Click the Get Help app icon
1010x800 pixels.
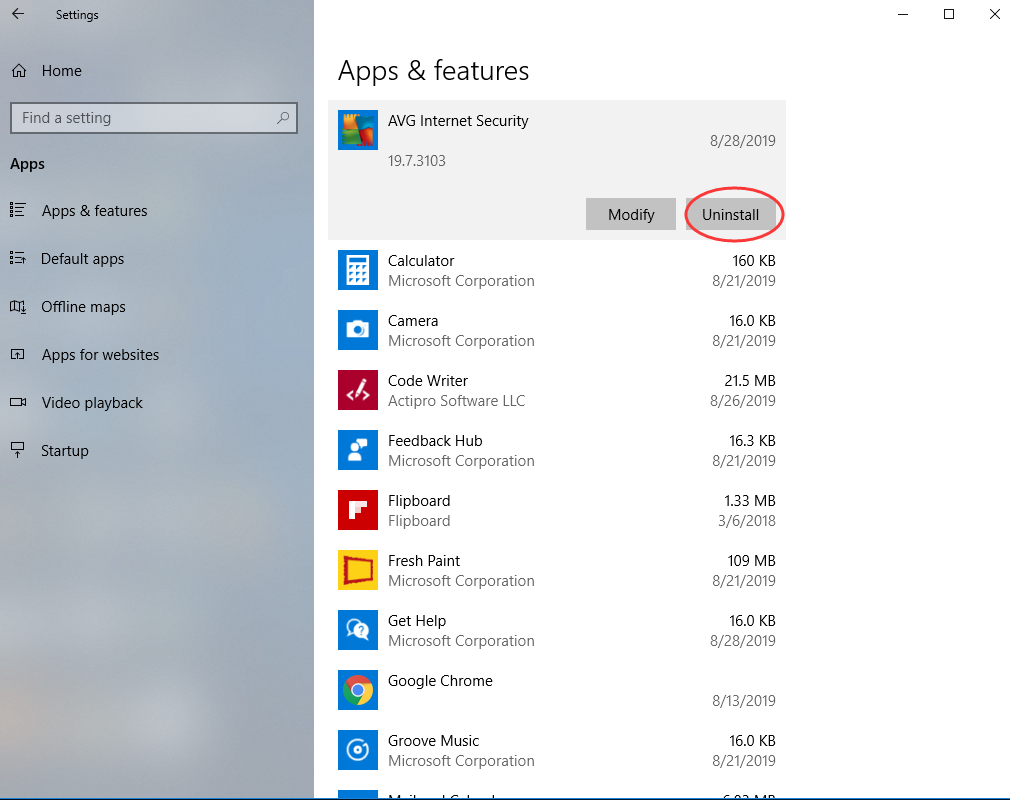pyautogui.click(x=357, y=630)
